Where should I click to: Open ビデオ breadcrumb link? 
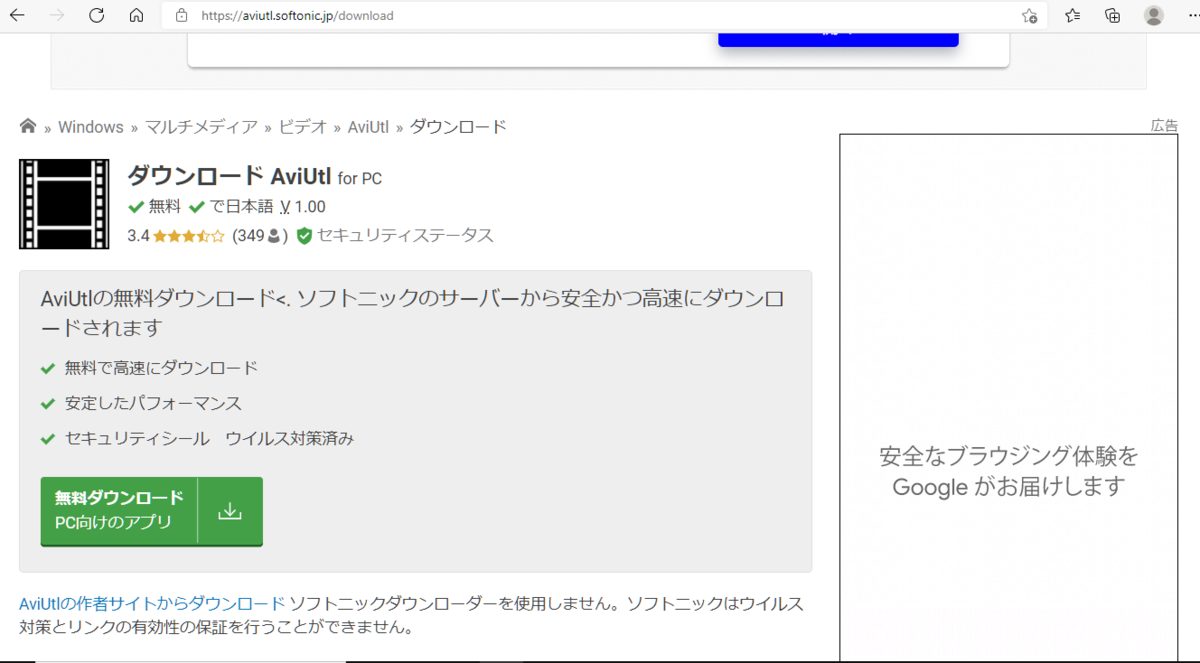point(303,127)
